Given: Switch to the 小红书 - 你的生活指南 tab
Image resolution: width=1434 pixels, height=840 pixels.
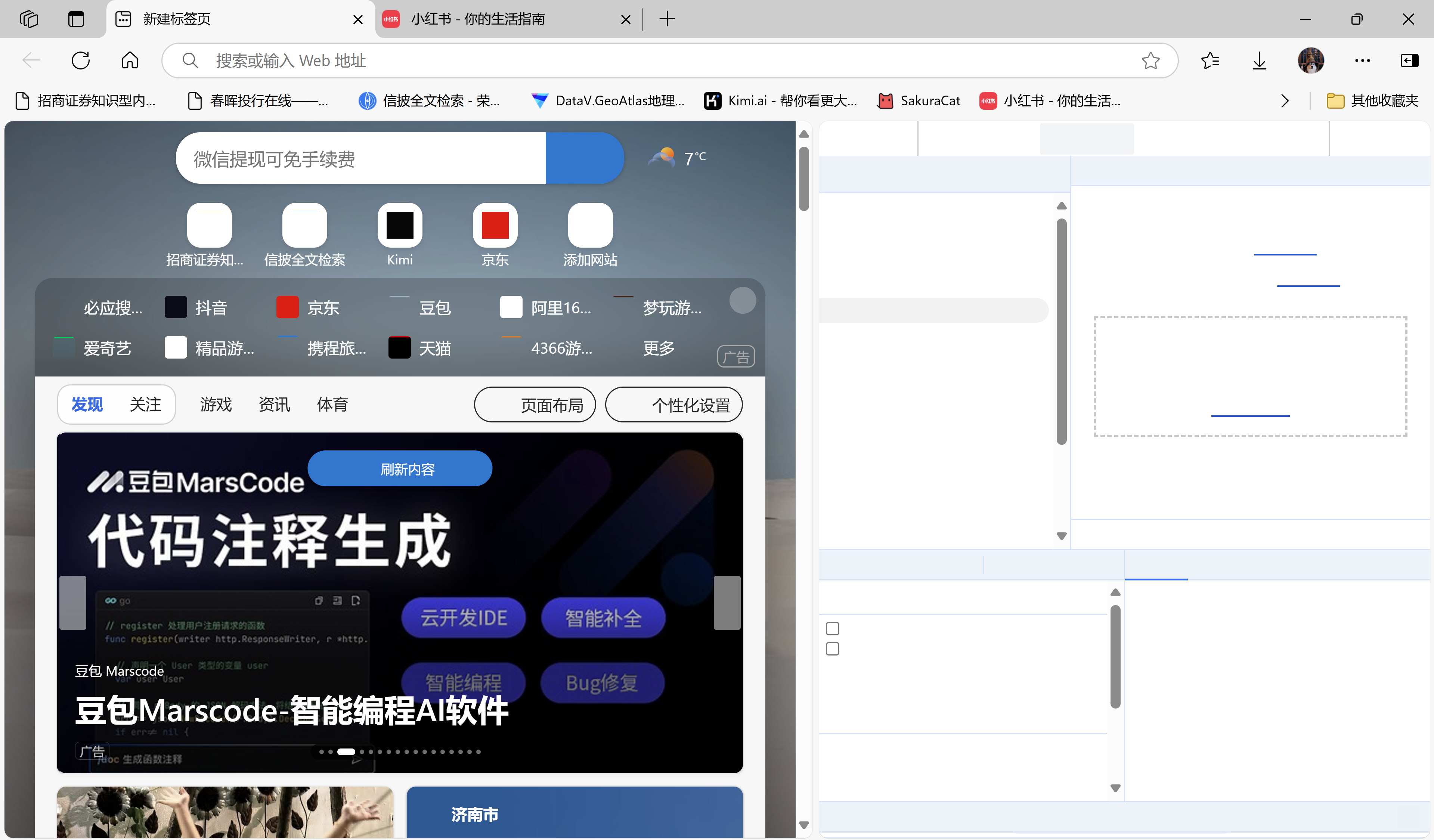Looking at the screenshot, I should click(507, 19).
